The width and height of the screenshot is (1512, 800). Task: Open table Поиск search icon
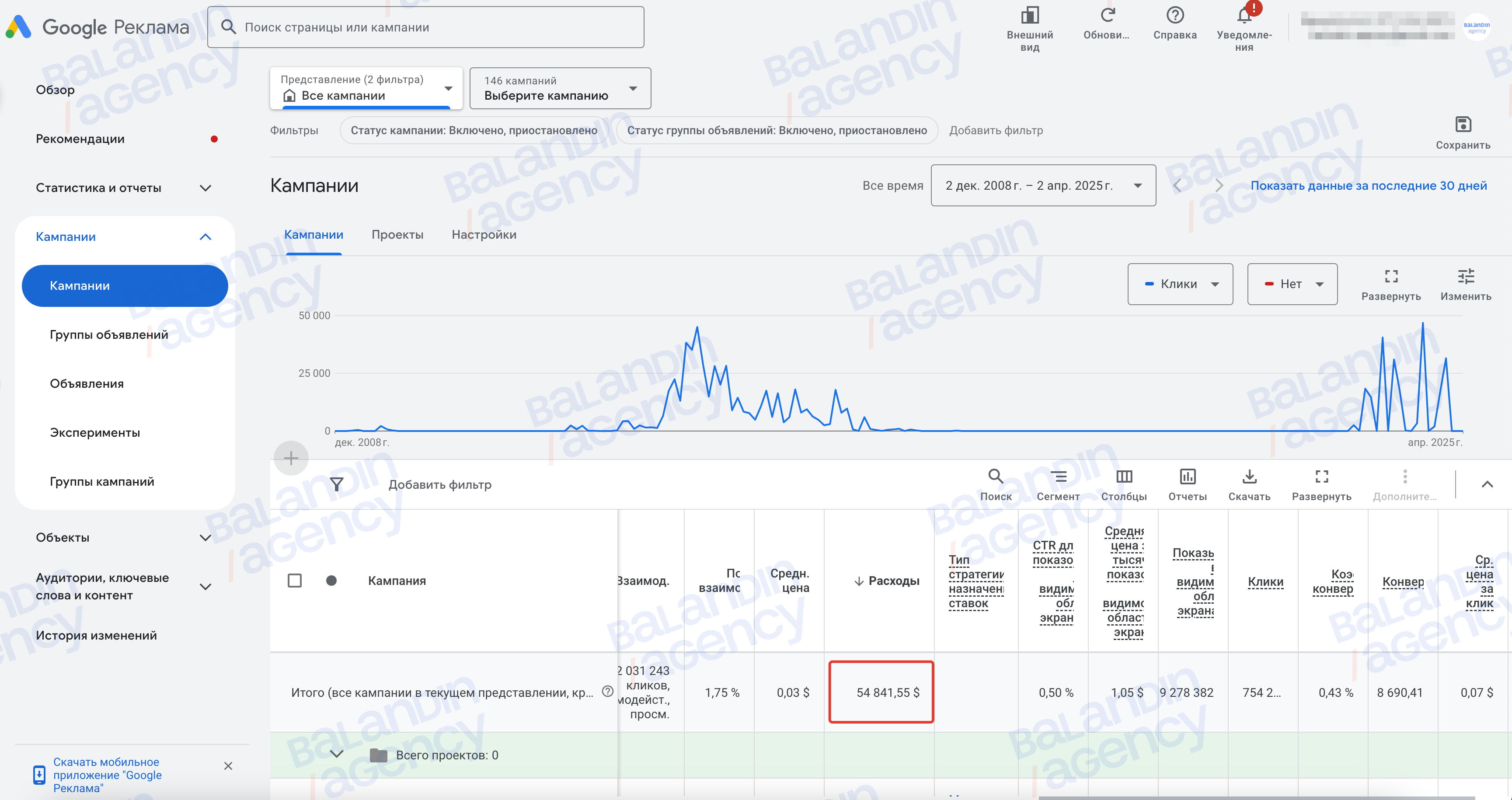[x=996, y=476]
